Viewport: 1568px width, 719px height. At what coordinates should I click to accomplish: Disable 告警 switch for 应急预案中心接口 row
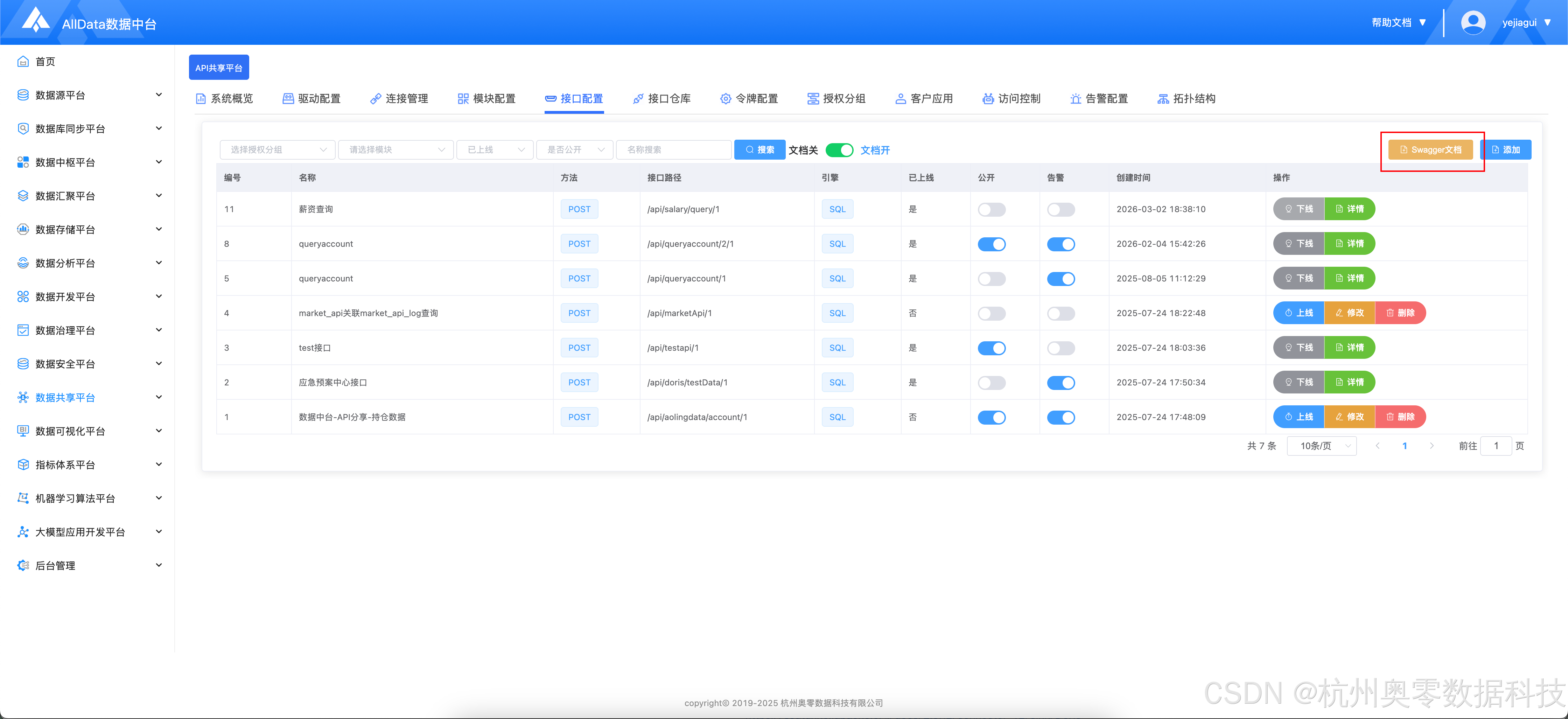(x=1060, y=383)
